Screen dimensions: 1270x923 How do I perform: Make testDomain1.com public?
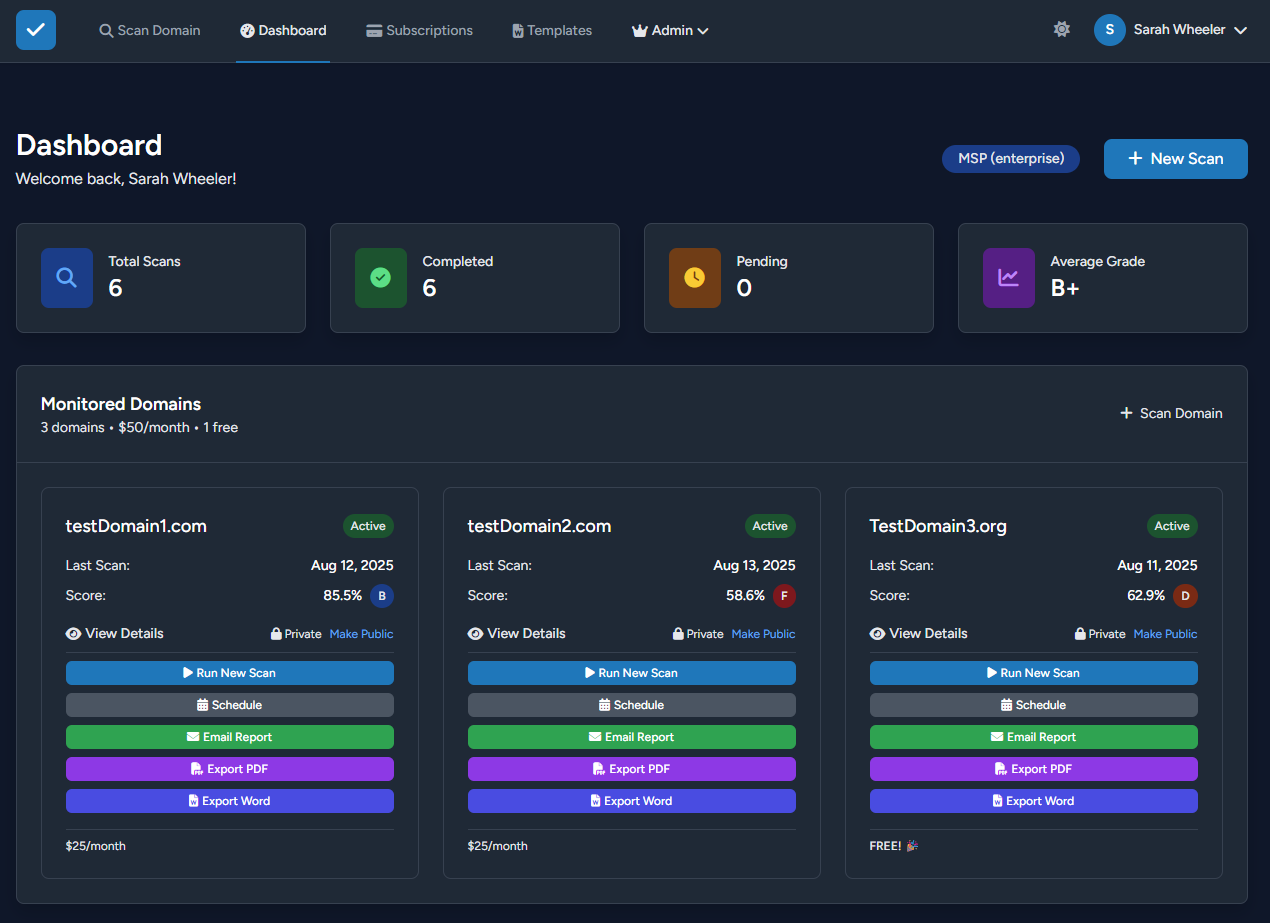coord(361,633)
